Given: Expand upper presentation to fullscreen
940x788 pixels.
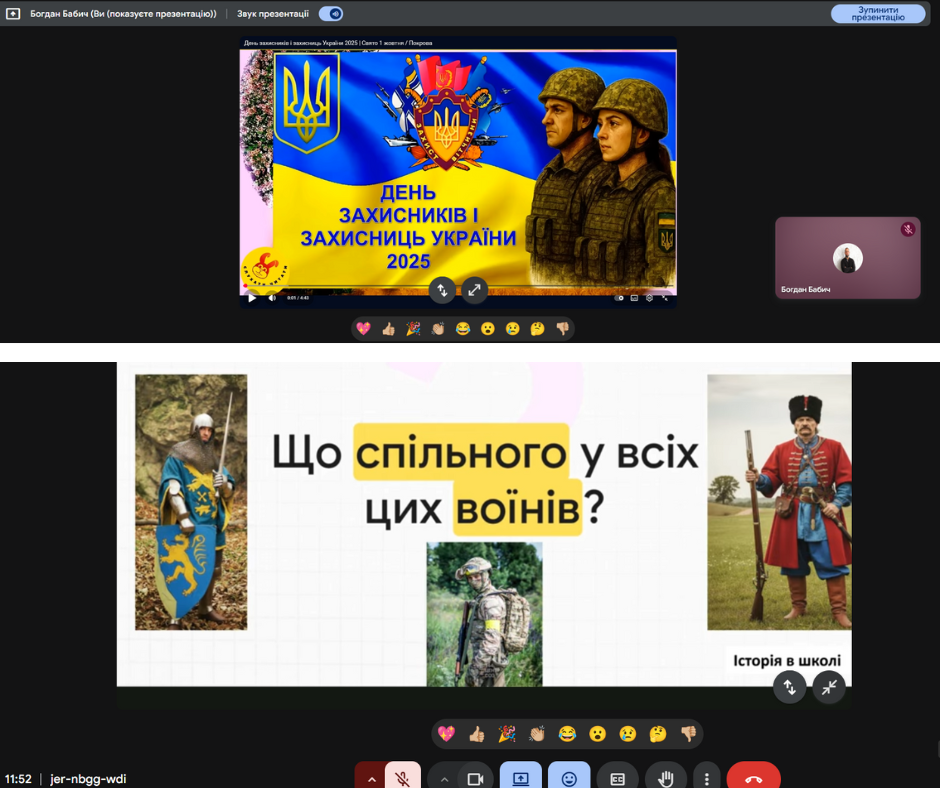Looking at the screenshot, I should tap(474, 290).
